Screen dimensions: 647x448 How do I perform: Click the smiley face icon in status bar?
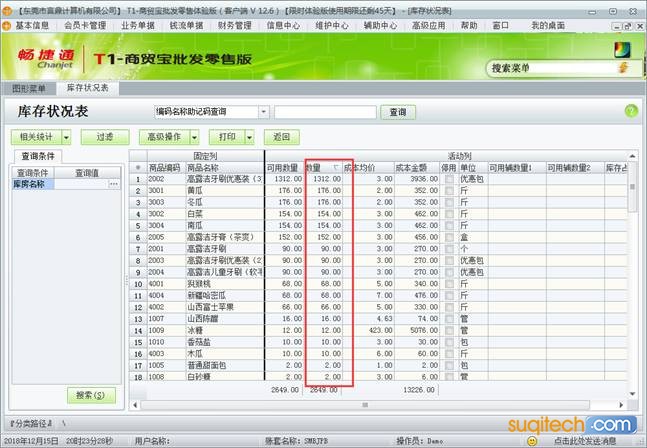coord(533,441)
